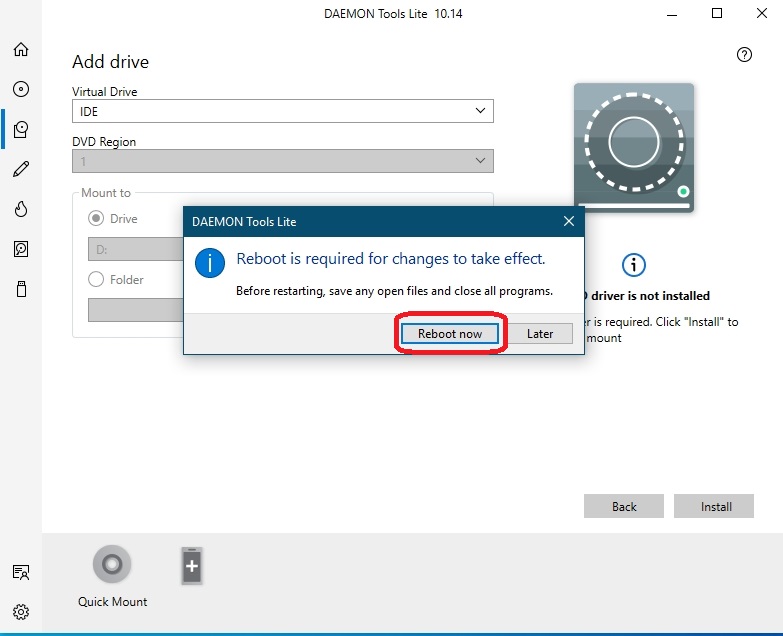Click the info icon above driver message
Viewport: 783px width, 636px height.
pyautogui.click(x=634, y=265)
